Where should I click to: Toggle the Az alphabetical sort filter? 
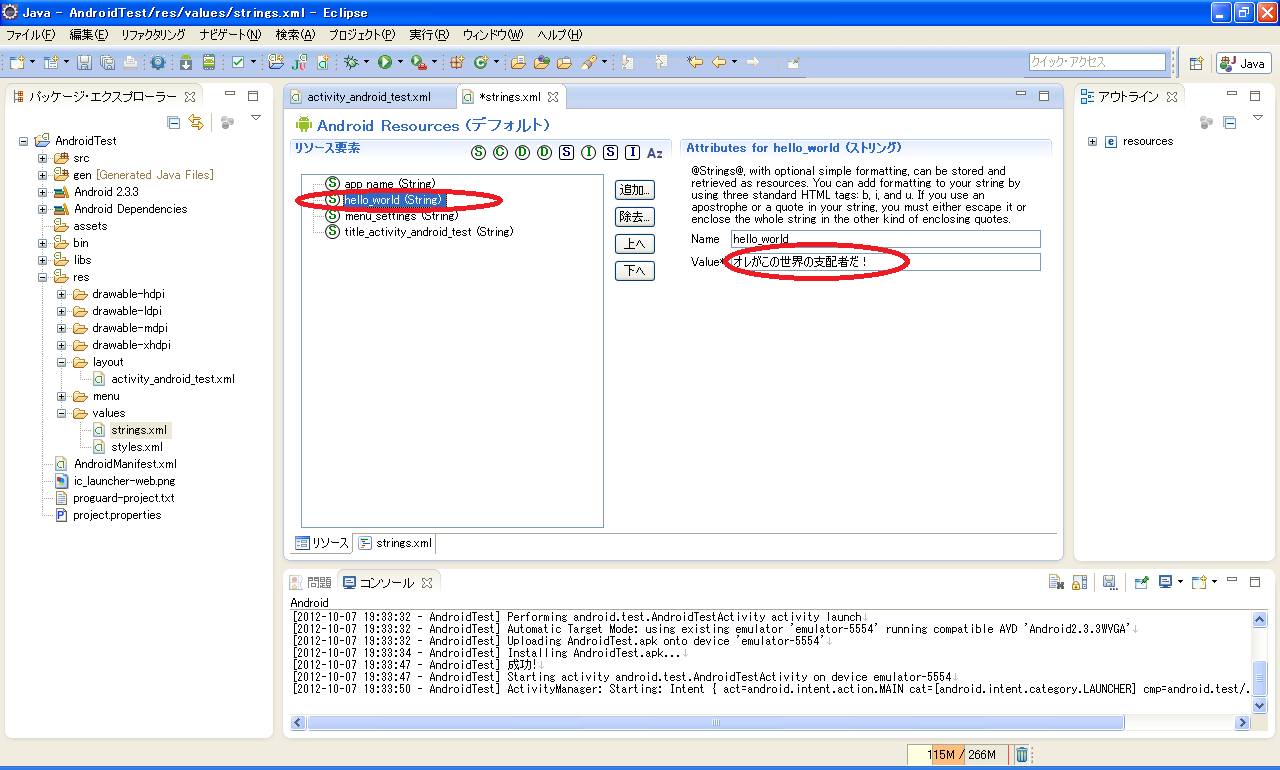coord(655,153)
